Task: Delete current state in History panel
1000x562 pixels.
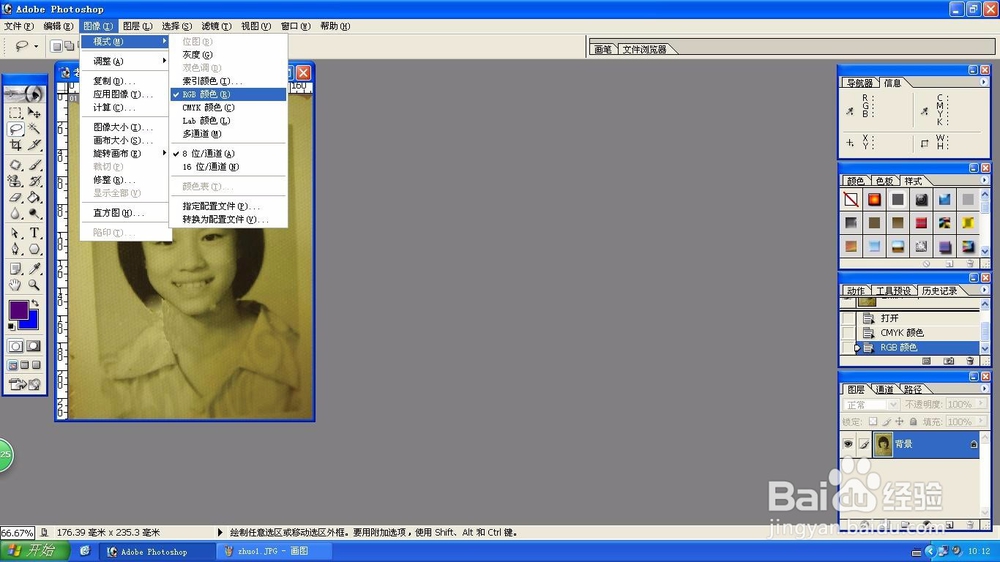Action: pos(970,361)
